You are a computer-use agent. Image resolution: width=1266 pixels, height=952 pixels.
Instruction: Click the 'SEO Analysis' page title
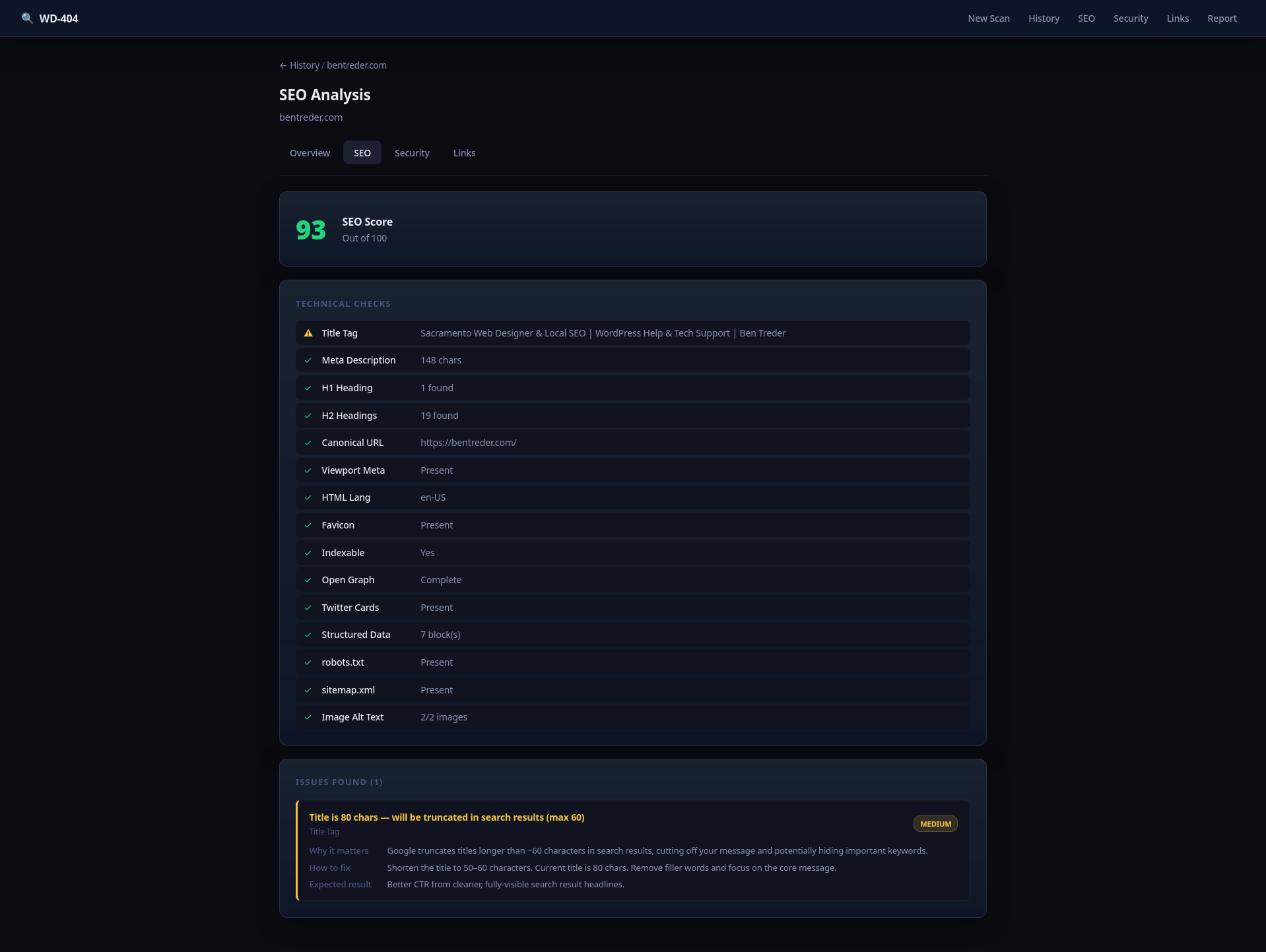(325, 95)
